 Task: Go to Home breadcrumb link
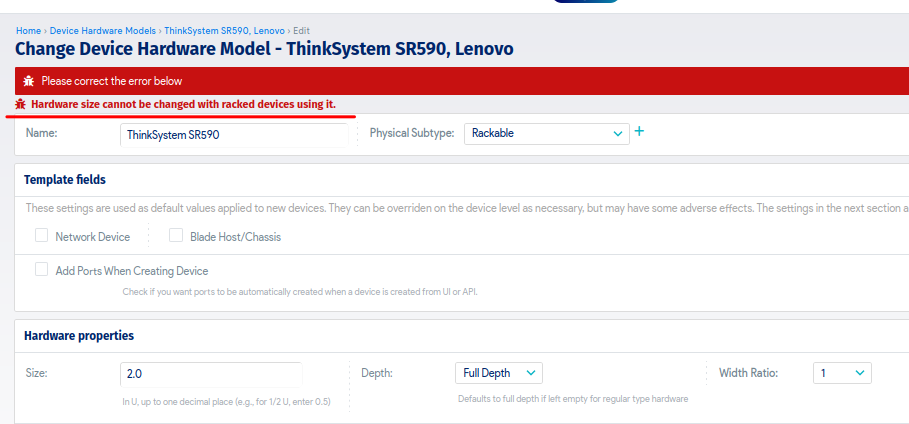tap(28, 31)
